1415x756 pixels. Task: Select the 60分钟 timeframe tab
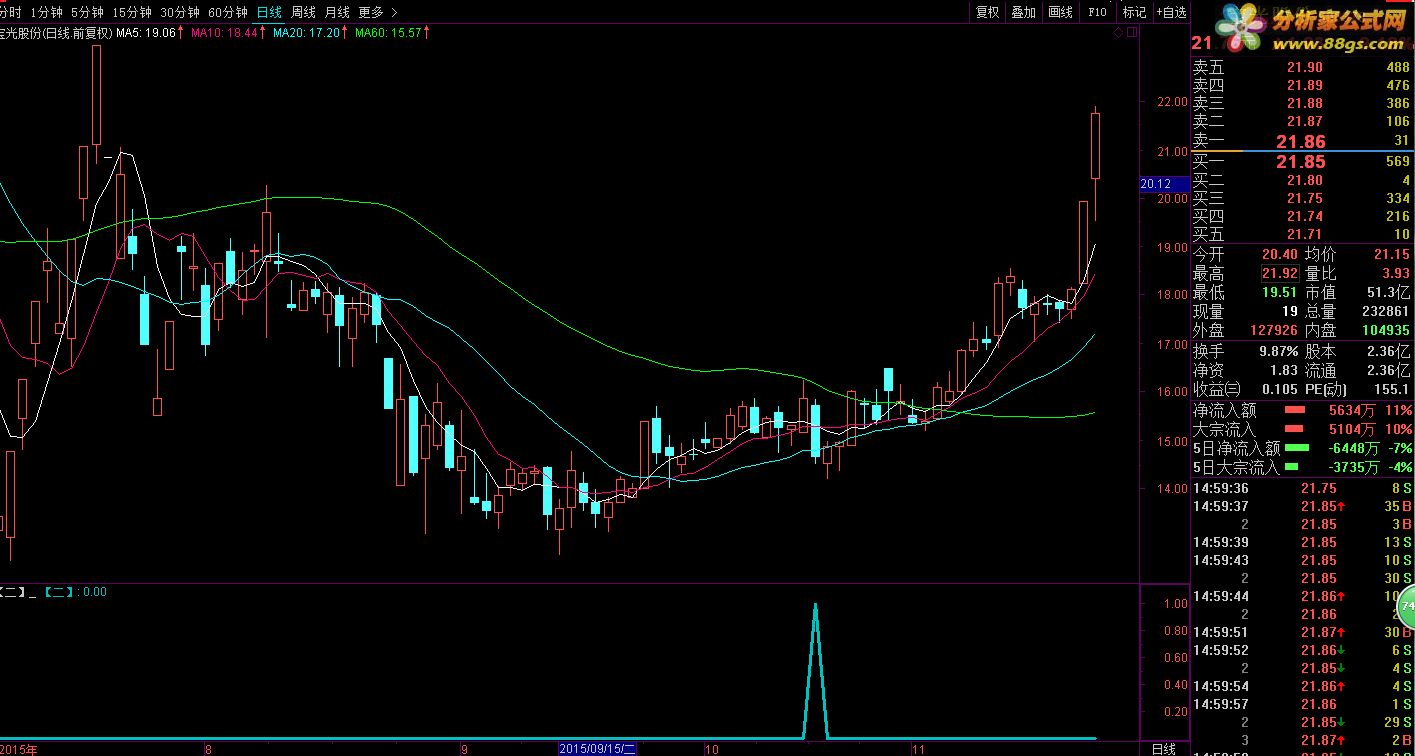(227, 12)
